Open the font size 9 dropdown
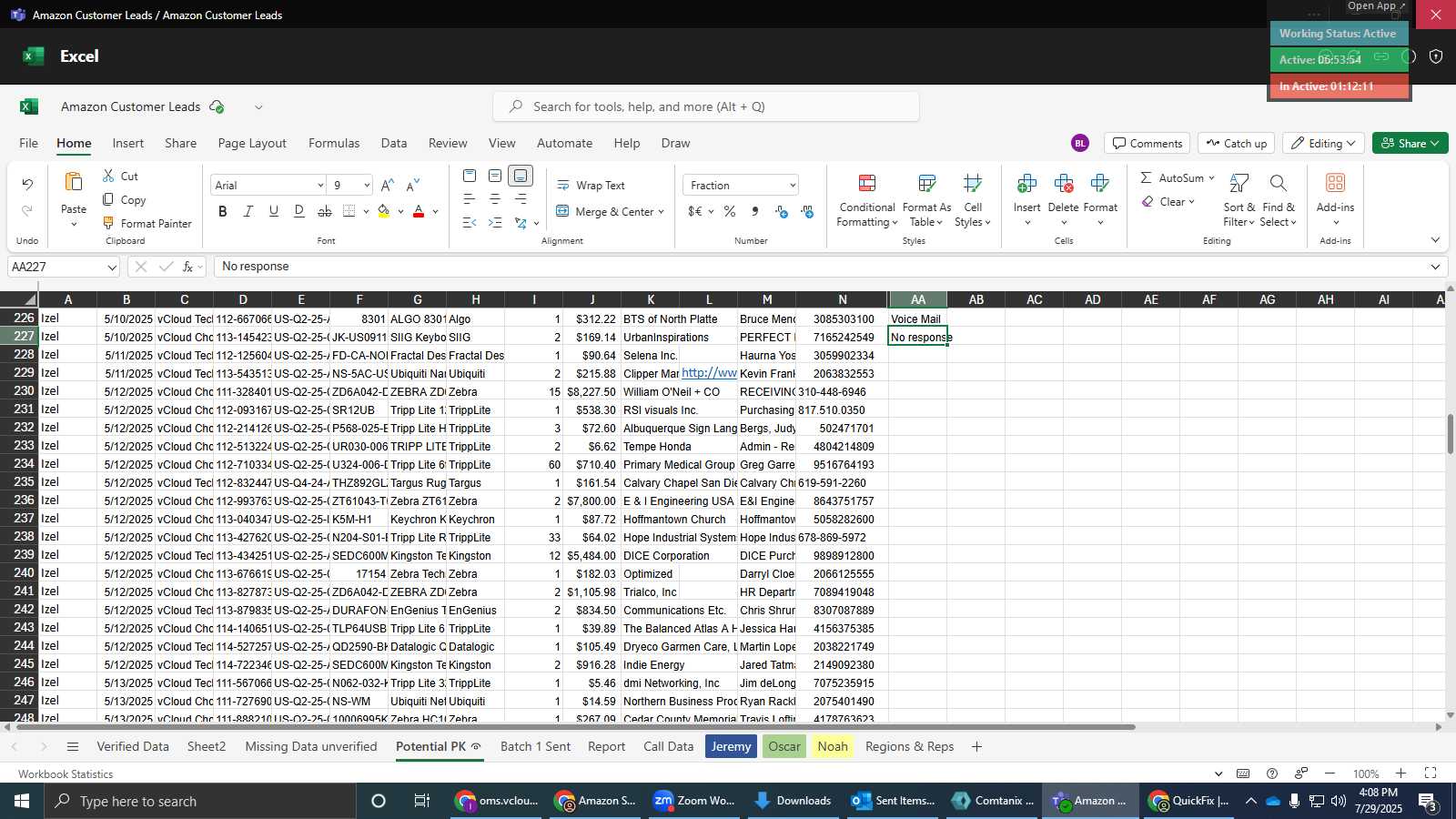This screenshot has width=1456, height=819. tap(367, 186)
